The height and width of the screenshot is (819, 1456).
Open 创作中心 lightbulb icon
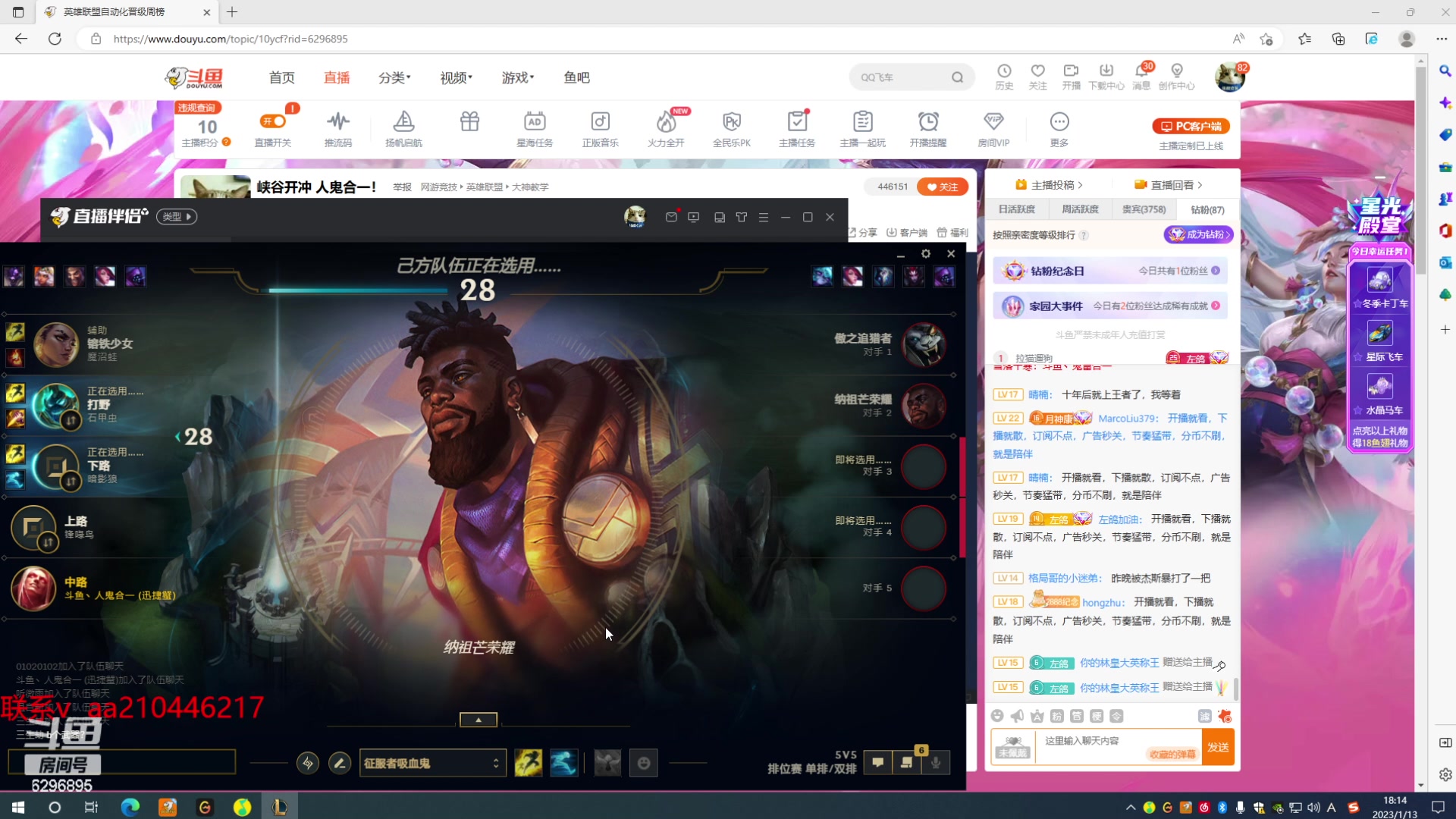click(1177, 71)
